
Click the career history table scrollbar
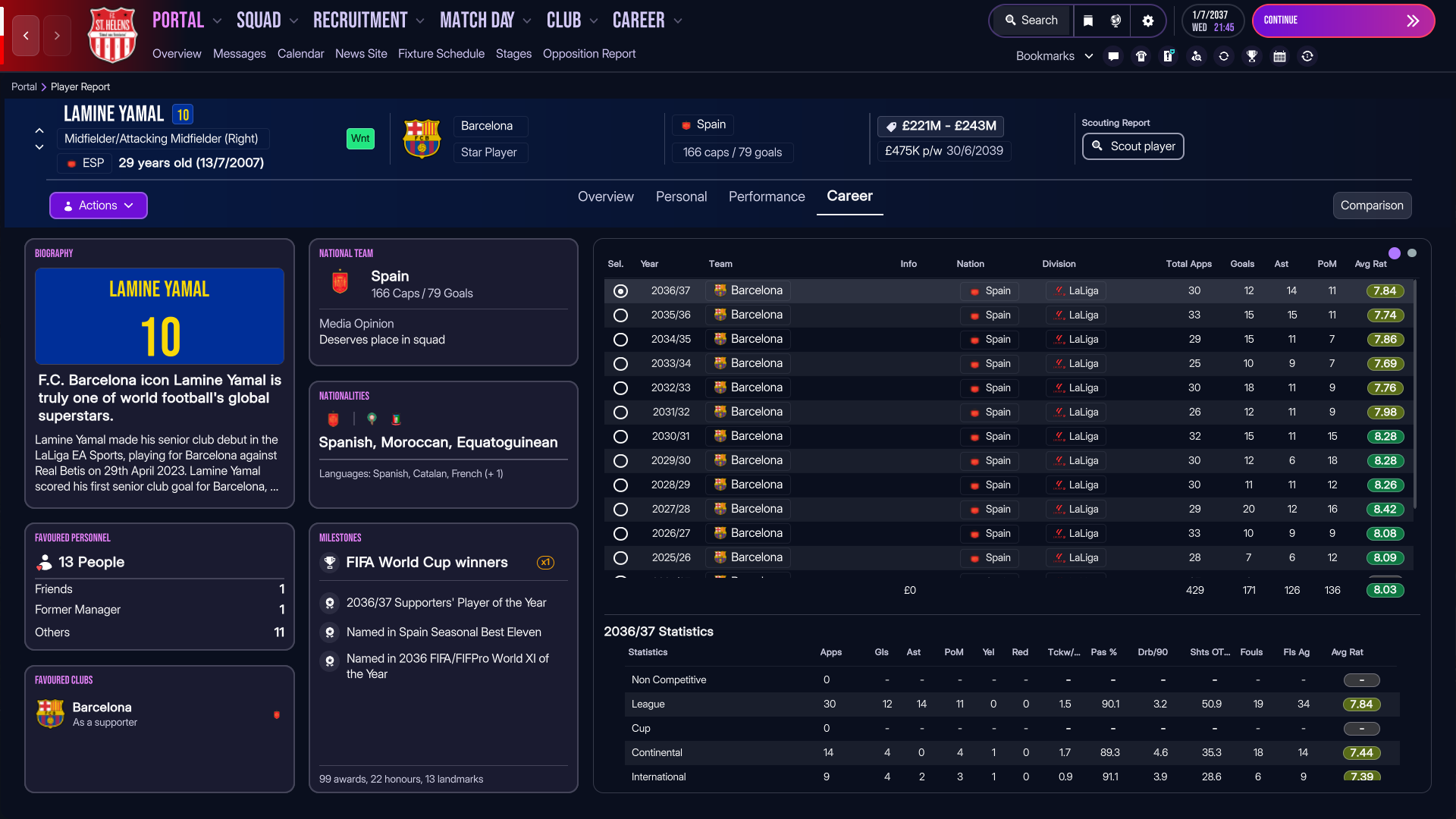tap(1414, 394)
